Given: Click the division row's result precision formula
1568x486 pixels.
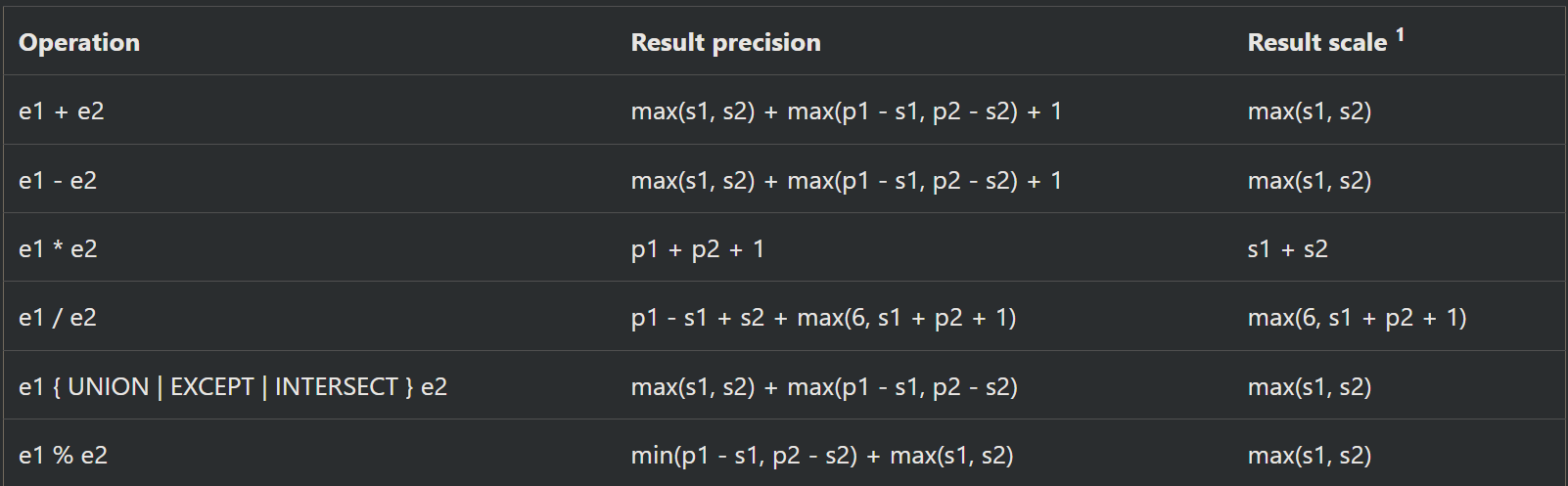Looking at the screenshot, I should 823,318.
